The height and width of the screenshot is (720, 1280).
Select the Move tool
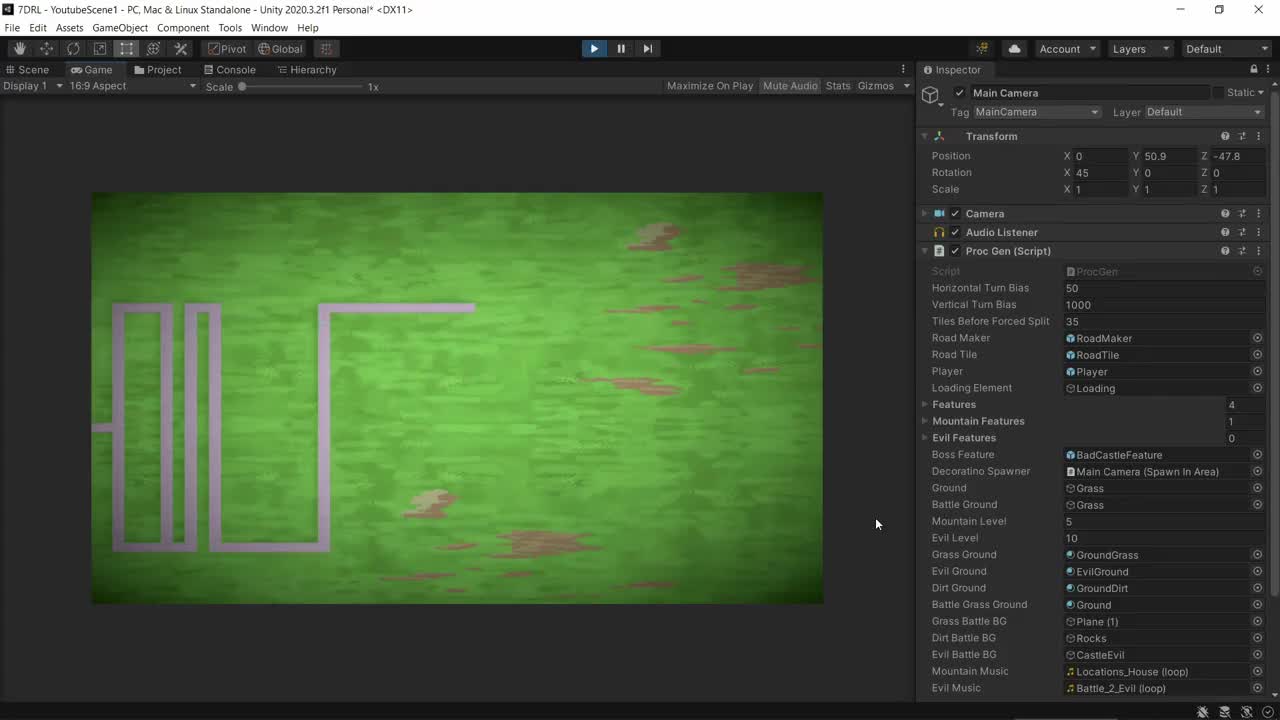pos(47,48)
